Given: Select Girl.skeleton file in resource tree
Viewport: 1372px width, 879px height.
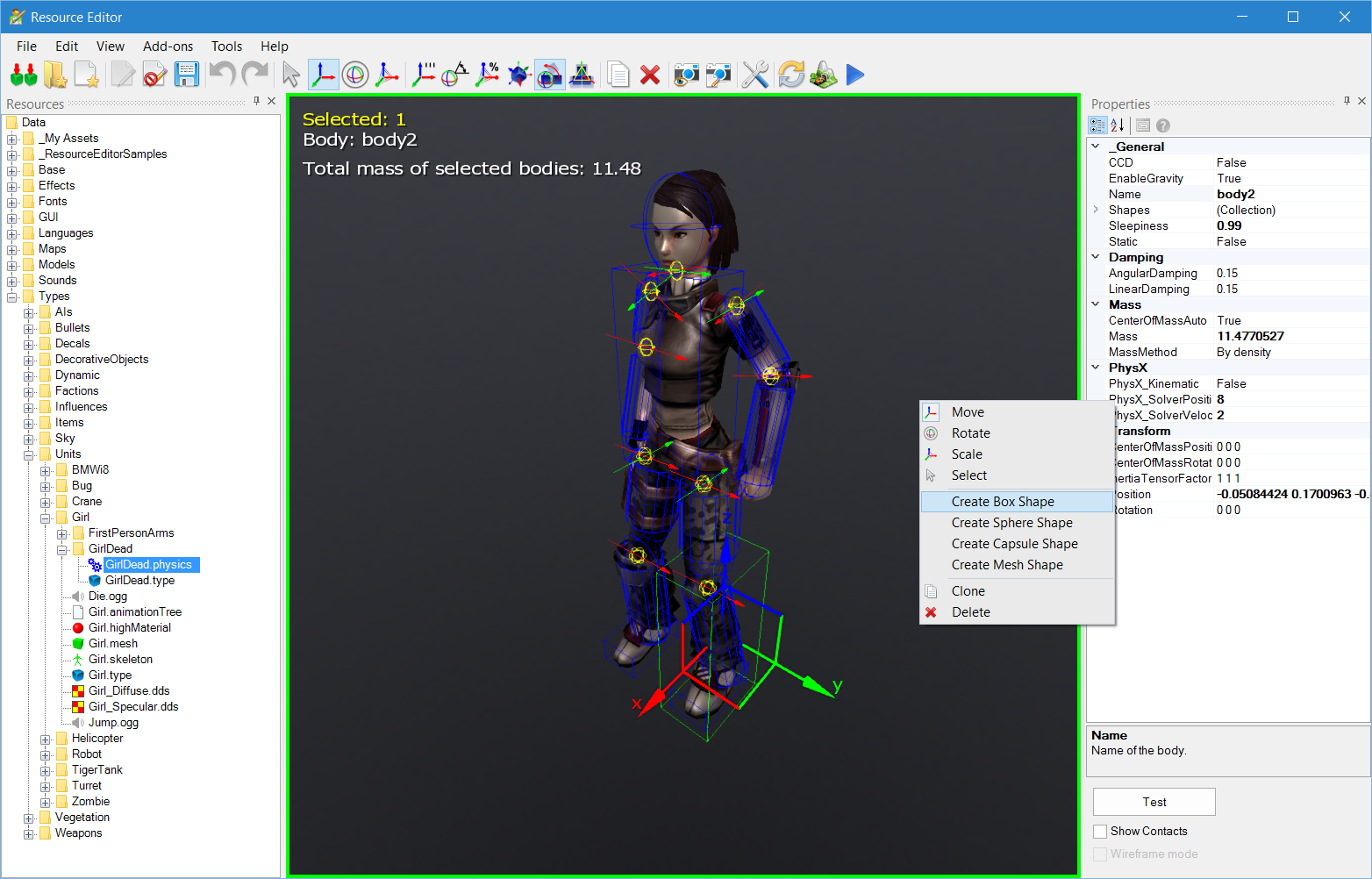Looking at the screenshot, I should [x=120, y=660].
